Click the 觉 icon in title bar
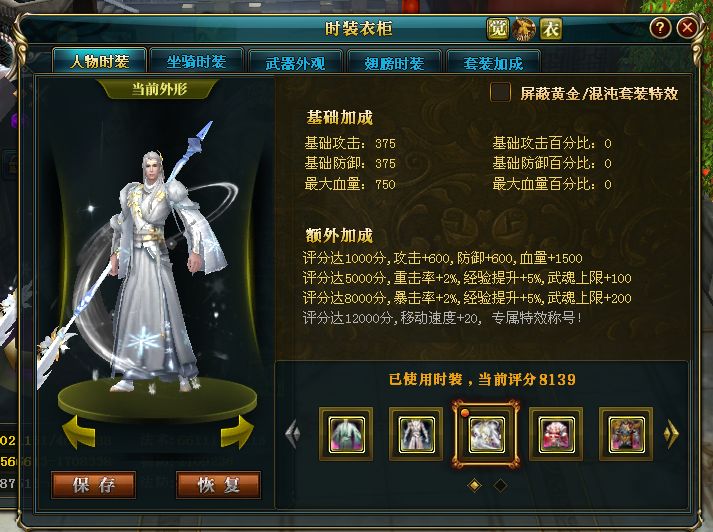 point(497,29)
